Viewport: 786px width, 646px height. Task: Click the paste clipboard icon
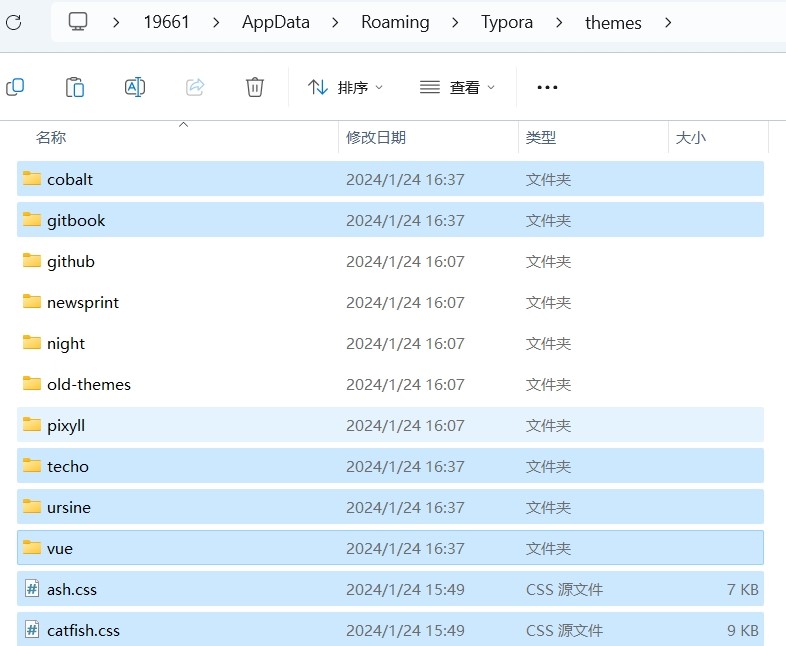pos(75,87)
